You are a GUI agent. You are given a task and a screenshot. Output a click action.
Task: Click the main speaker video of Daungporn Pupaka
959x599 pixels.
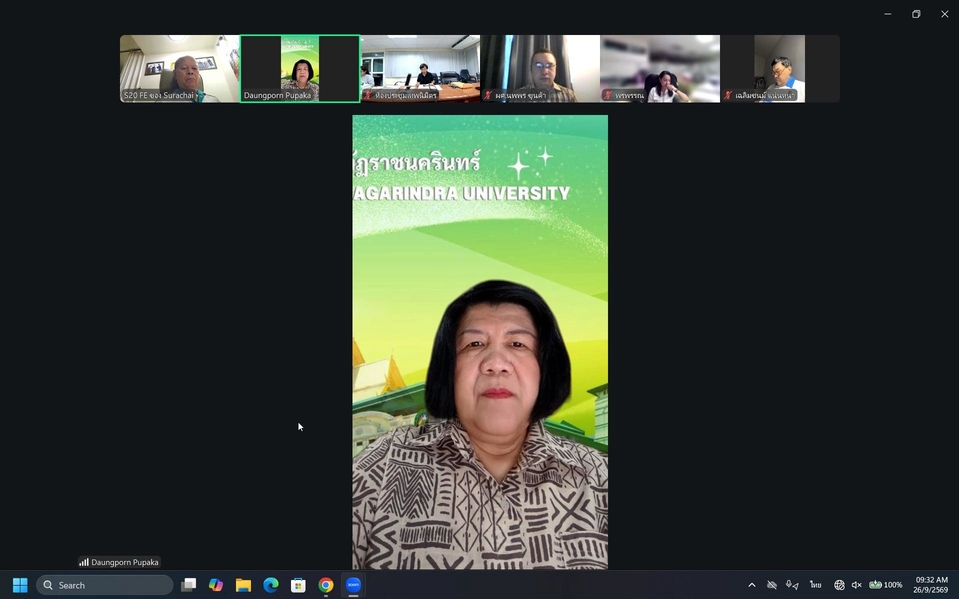pyautogui.click(x=480, y=342)
